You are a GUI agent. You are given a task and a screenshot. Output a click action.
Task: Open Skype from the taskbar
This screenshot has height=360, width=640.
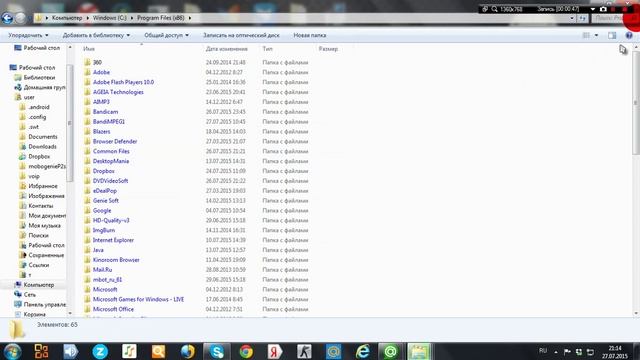tap(216, 351)
